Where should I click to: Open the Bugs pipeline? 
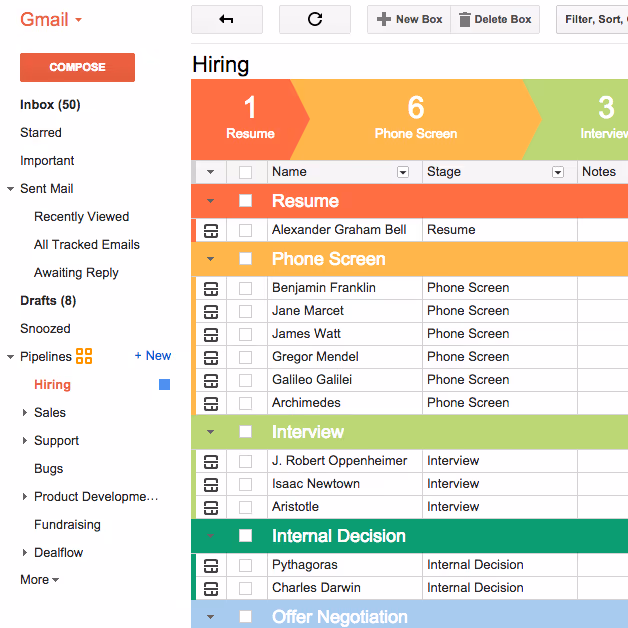point(48,469)
